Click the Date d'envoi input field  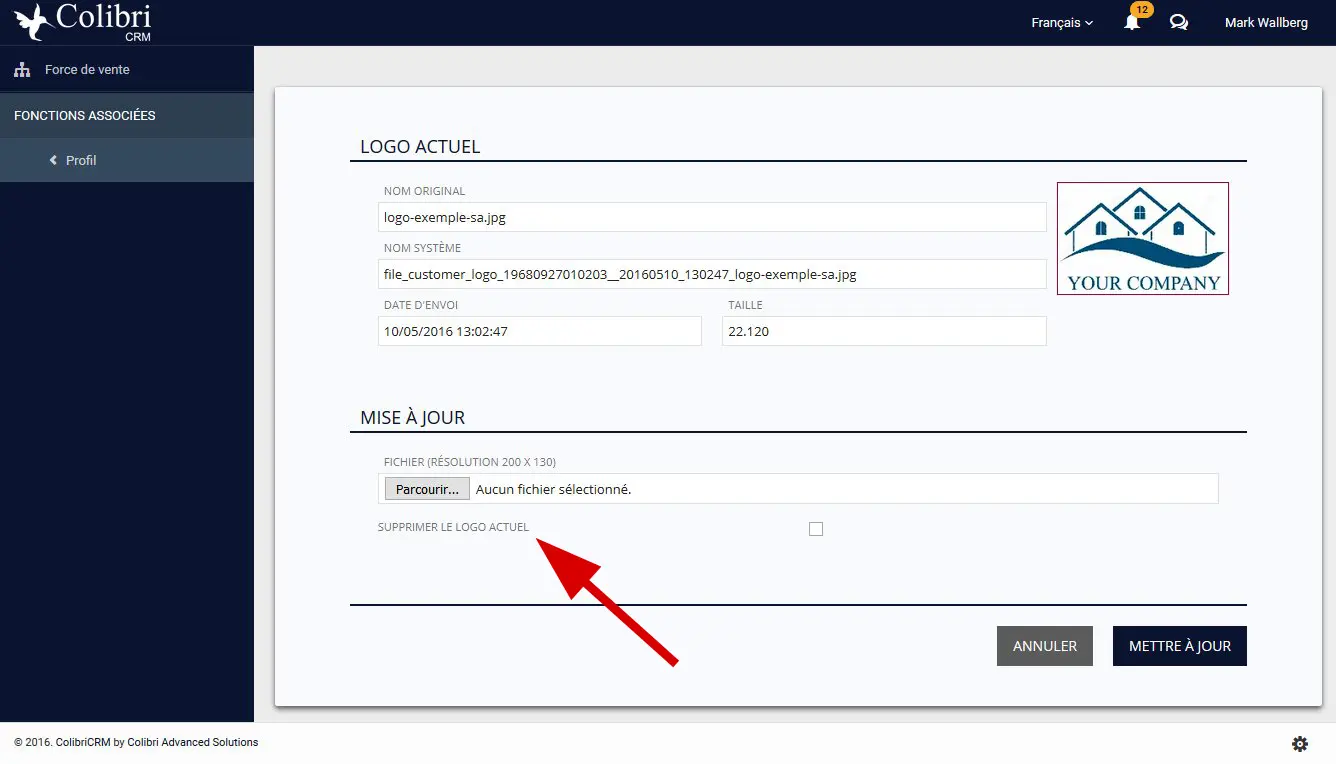click(x=540, y=331)
